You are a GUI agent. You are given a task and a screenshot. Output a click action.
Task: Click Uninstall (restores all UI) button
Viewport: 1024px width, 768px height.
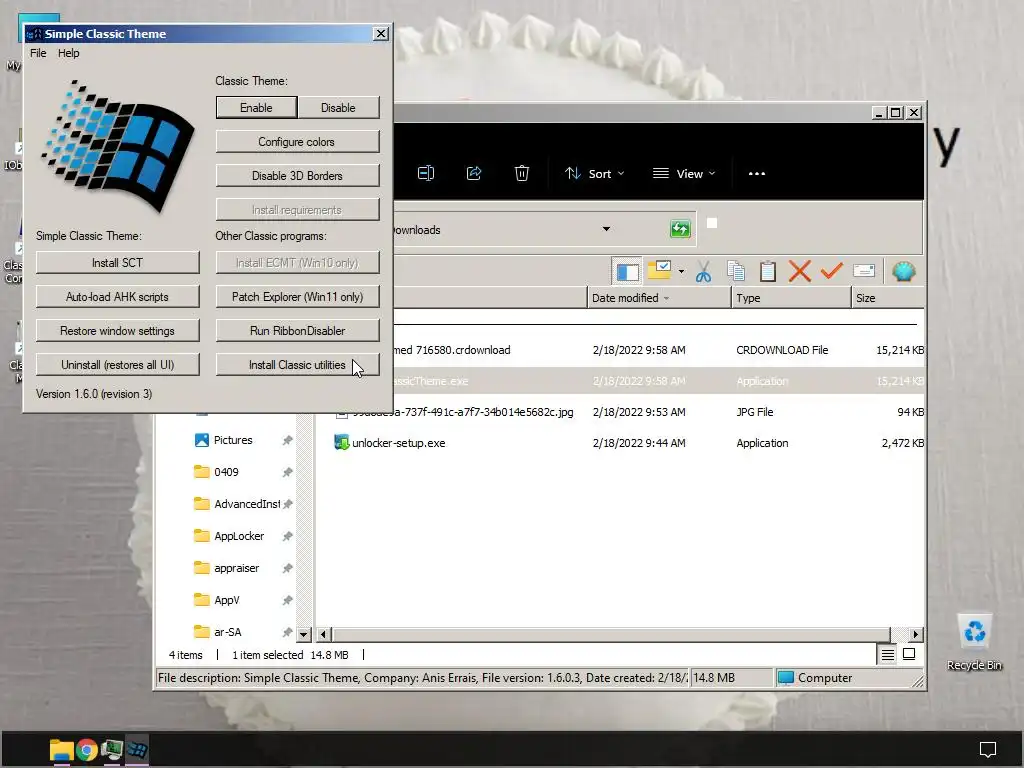[118, 364]
